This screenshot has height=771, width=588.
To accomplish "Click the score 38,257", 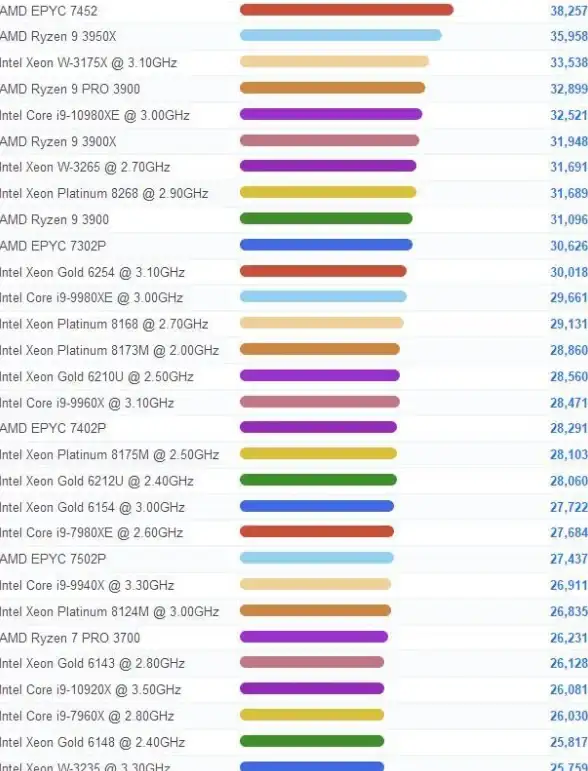I will 569,10.
